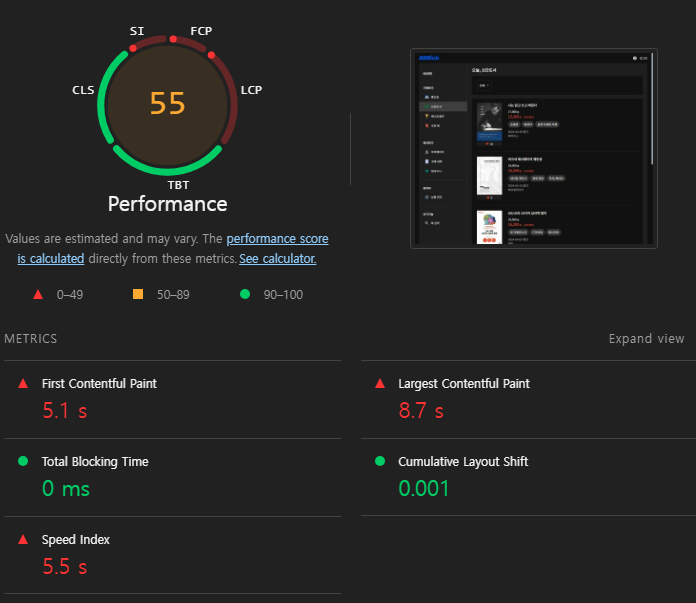Viewport: 696px width, 603px height.
Task: Click the green circle 90–100 legend icon
Action: pos(245,294)
